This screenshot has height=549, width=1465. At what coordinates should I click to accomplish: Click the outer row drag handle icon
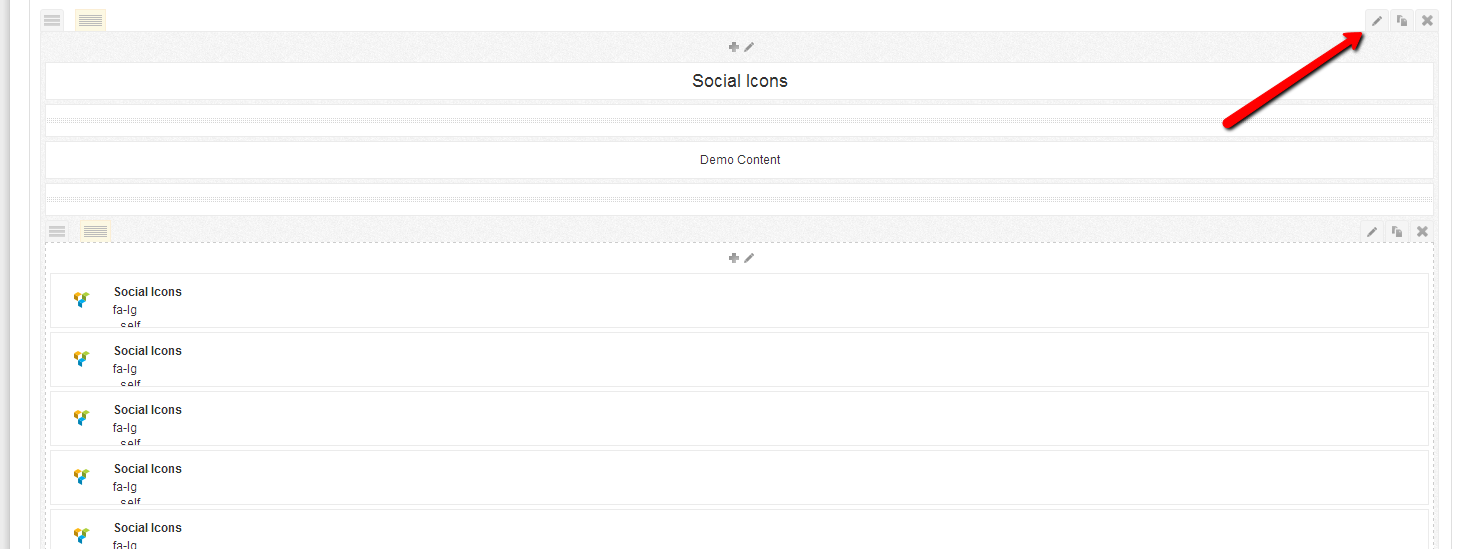(52, 20)
